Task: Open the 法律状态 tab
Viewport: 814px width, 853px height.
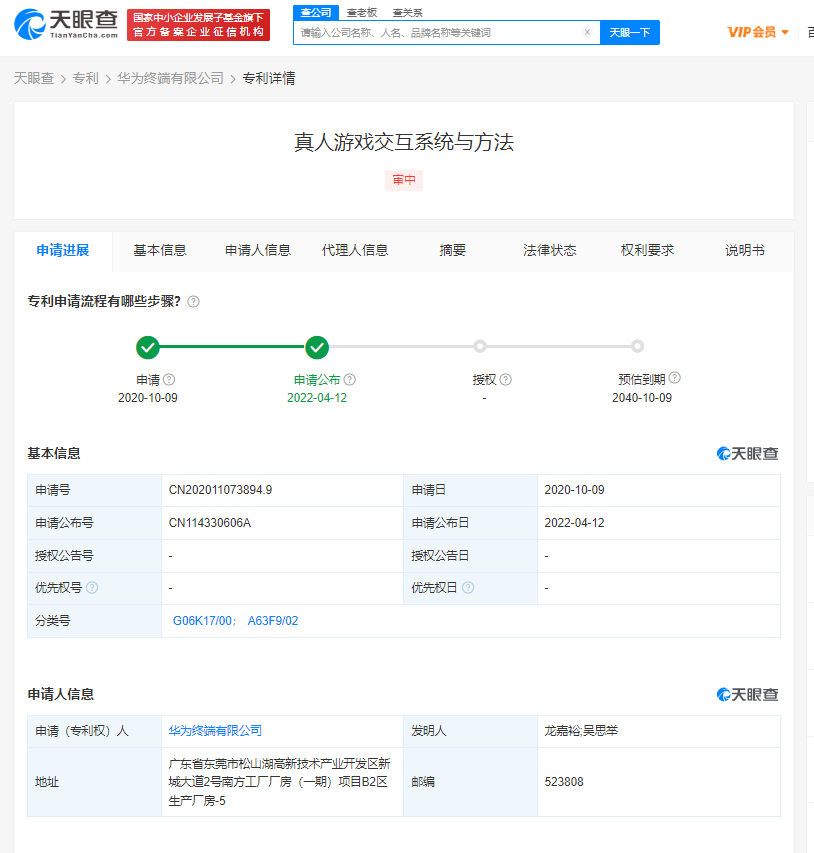Action: (550, 251)
